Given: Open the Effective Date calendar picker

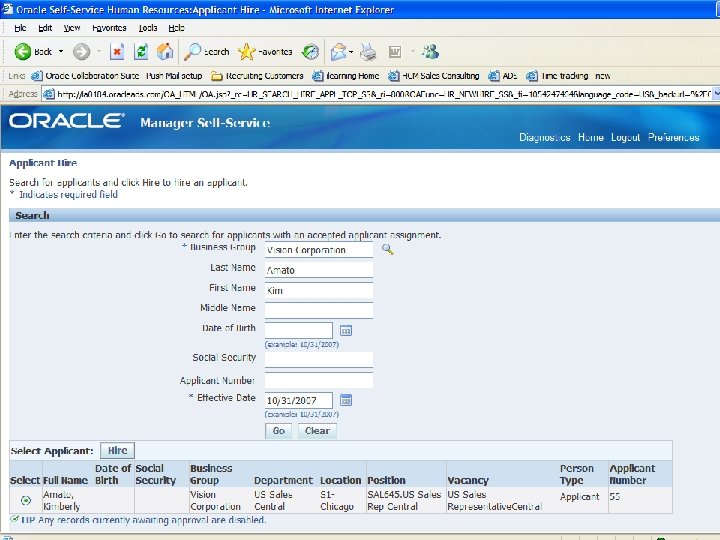Looking at the screenshot, I should (346, 400).
